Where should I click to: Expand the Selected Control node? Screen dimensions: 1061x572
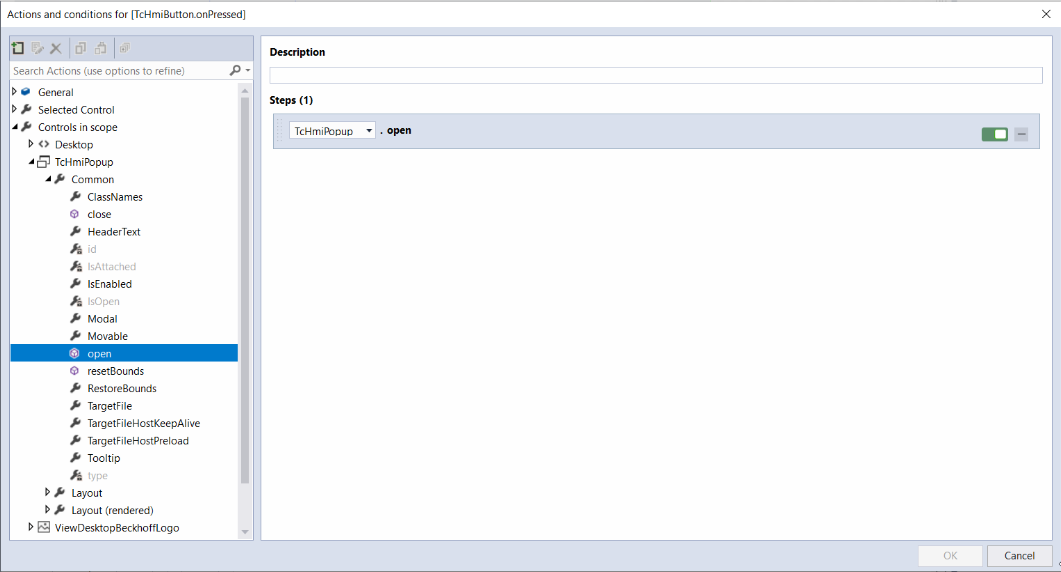tap(14, 109)
